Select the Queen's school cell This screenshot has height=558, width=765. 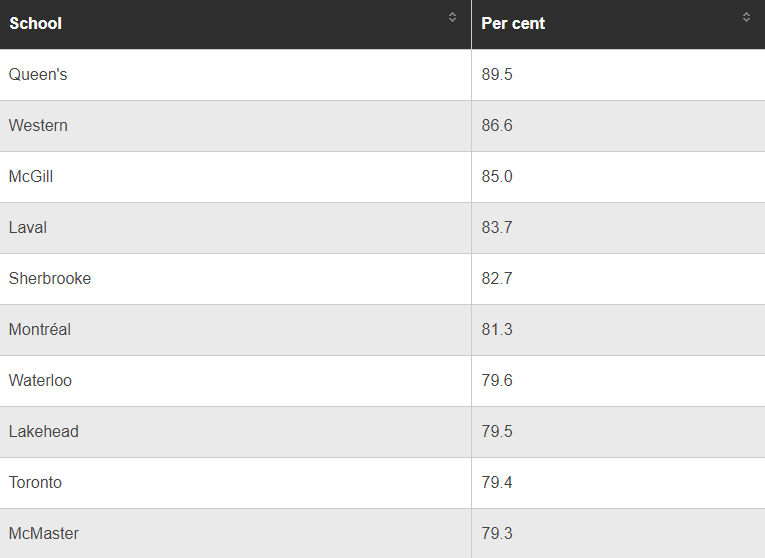[x=38, y=75]
